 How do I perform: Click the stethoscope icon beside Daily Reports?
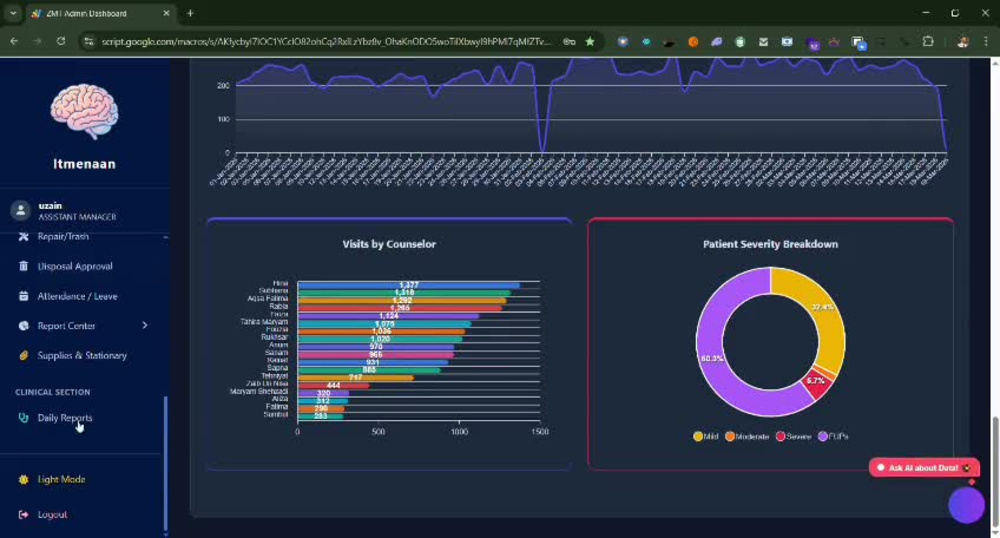(x=24, y=418)
